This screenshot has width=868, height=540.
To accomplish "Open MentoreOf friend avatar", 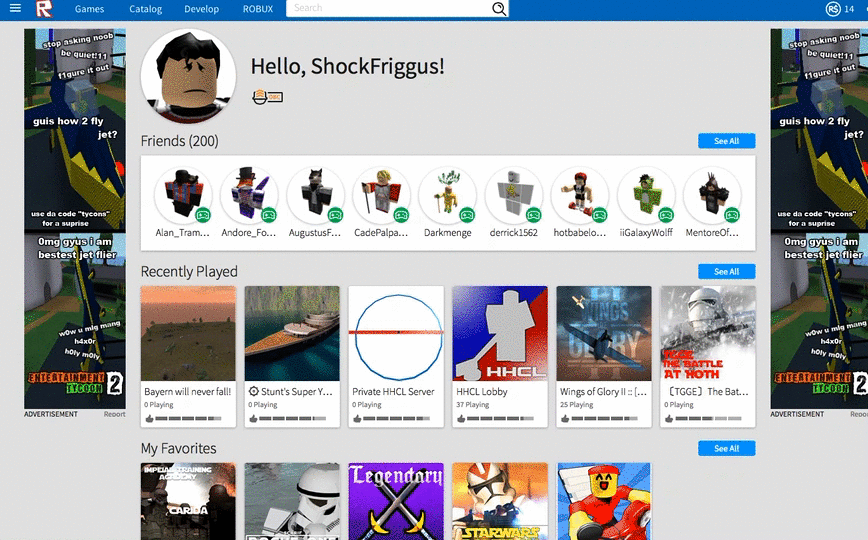I will 712,195.
